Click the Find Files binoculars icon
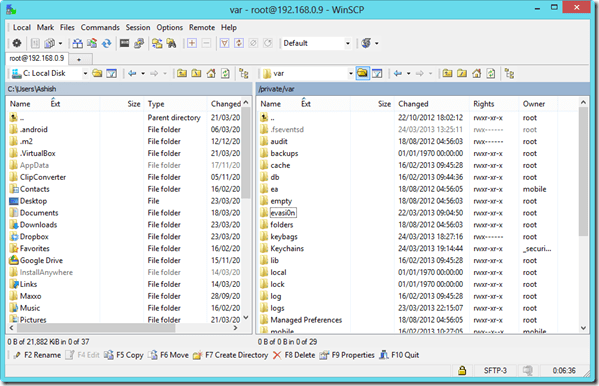599x386 pixels. coord(171,43)
